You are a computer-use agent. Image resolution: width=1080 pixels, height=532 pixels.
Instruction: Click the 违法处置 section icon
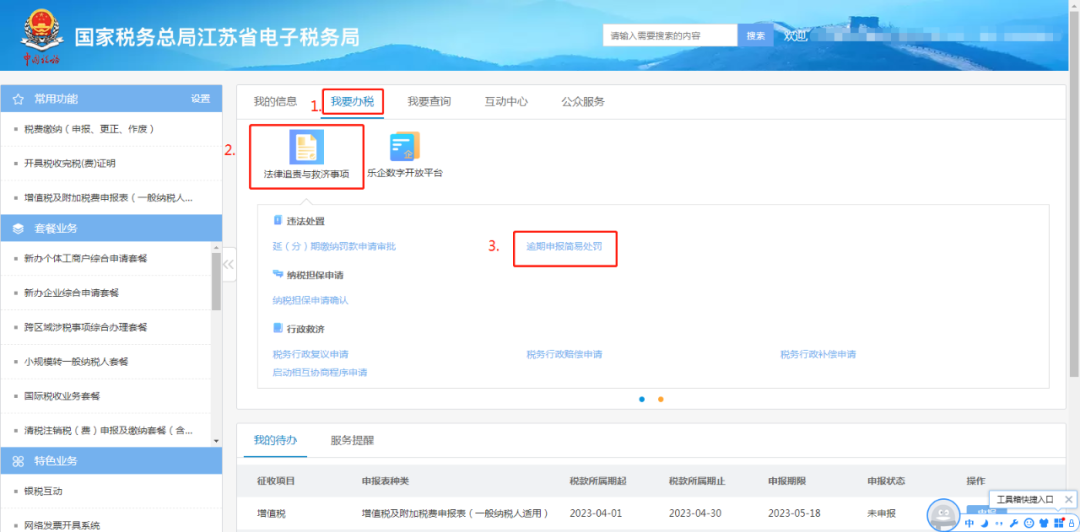point(278,221)
